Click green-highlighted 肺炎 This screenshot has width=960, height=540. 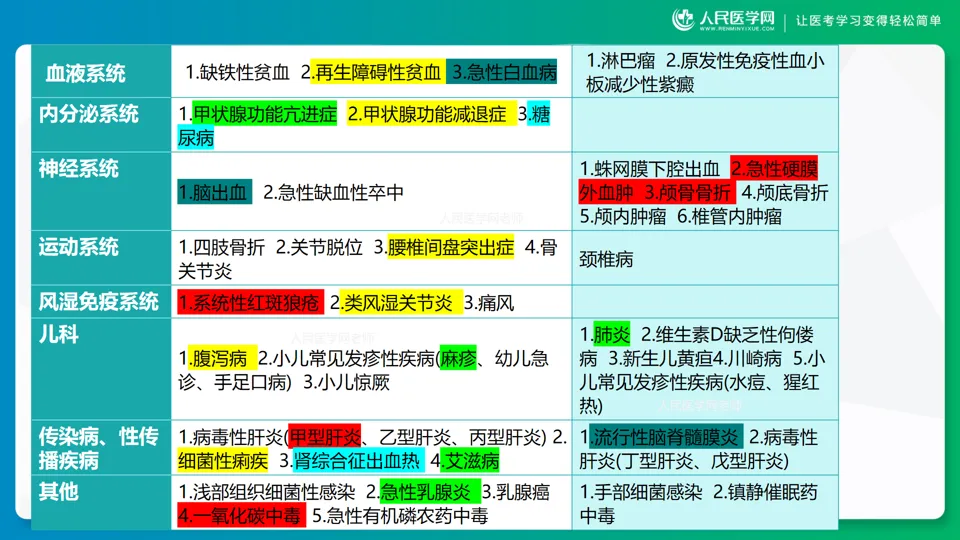[x=611, y=334]
